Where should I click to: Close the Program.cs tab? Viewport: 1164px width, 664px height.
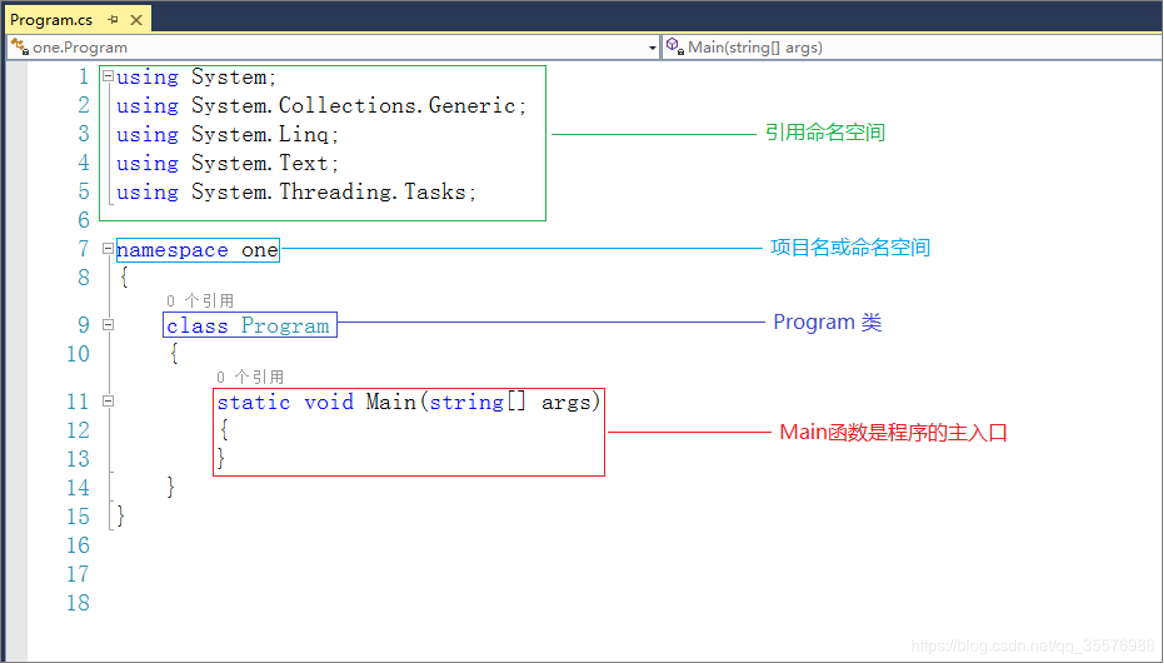point(136,20)
